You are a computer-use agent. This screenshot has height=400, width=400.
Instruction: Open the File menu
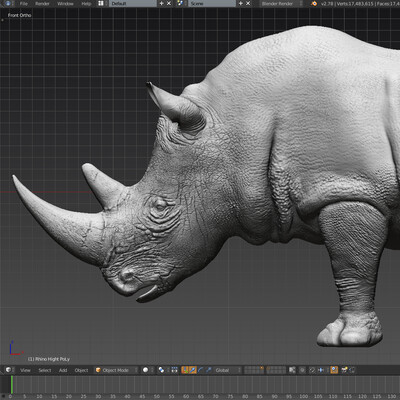tap(24, 4)
